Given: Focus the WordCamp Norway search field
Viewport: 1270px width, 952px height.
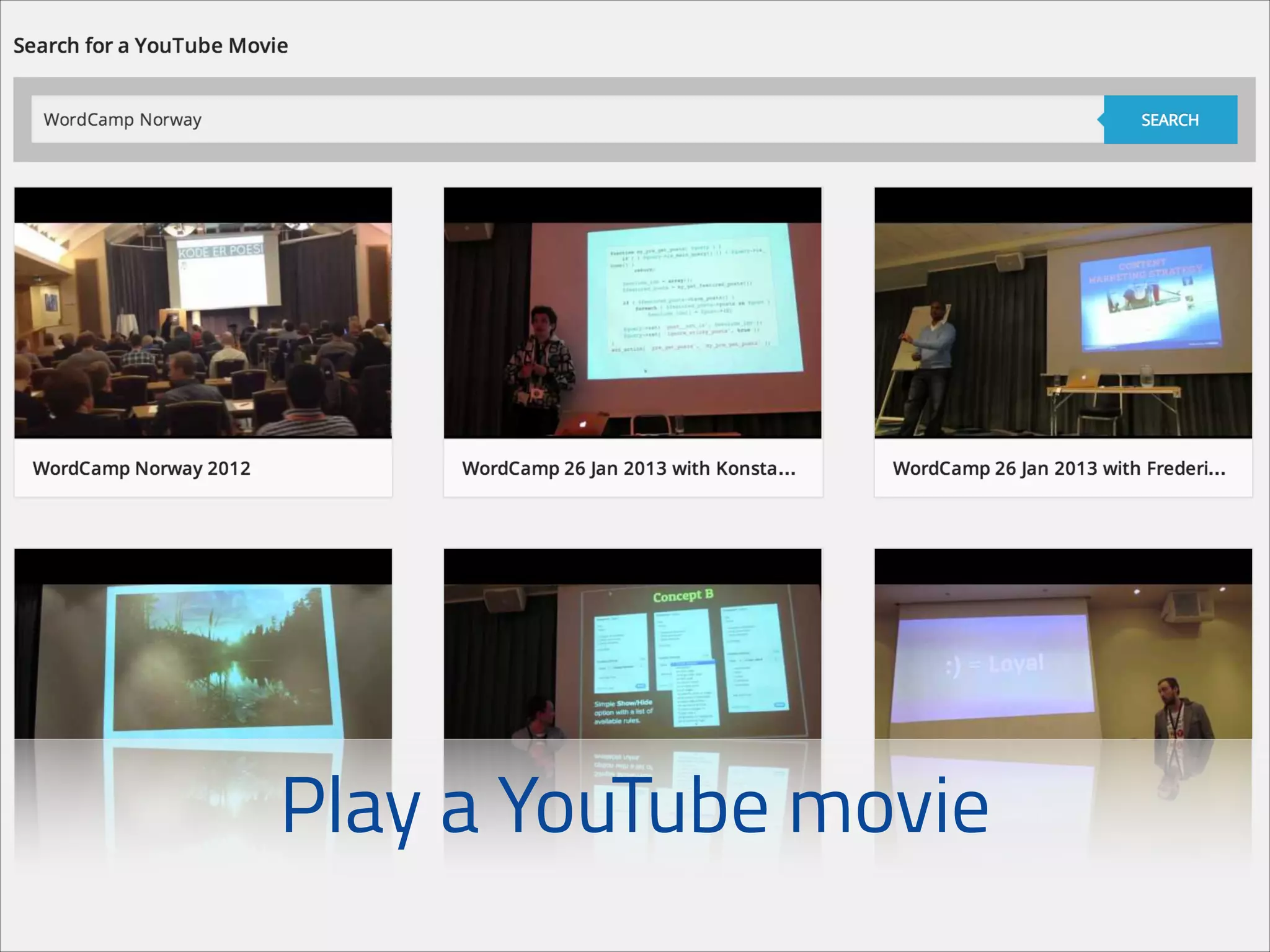Looking at the screenshot, I should [x=567, y=120].
